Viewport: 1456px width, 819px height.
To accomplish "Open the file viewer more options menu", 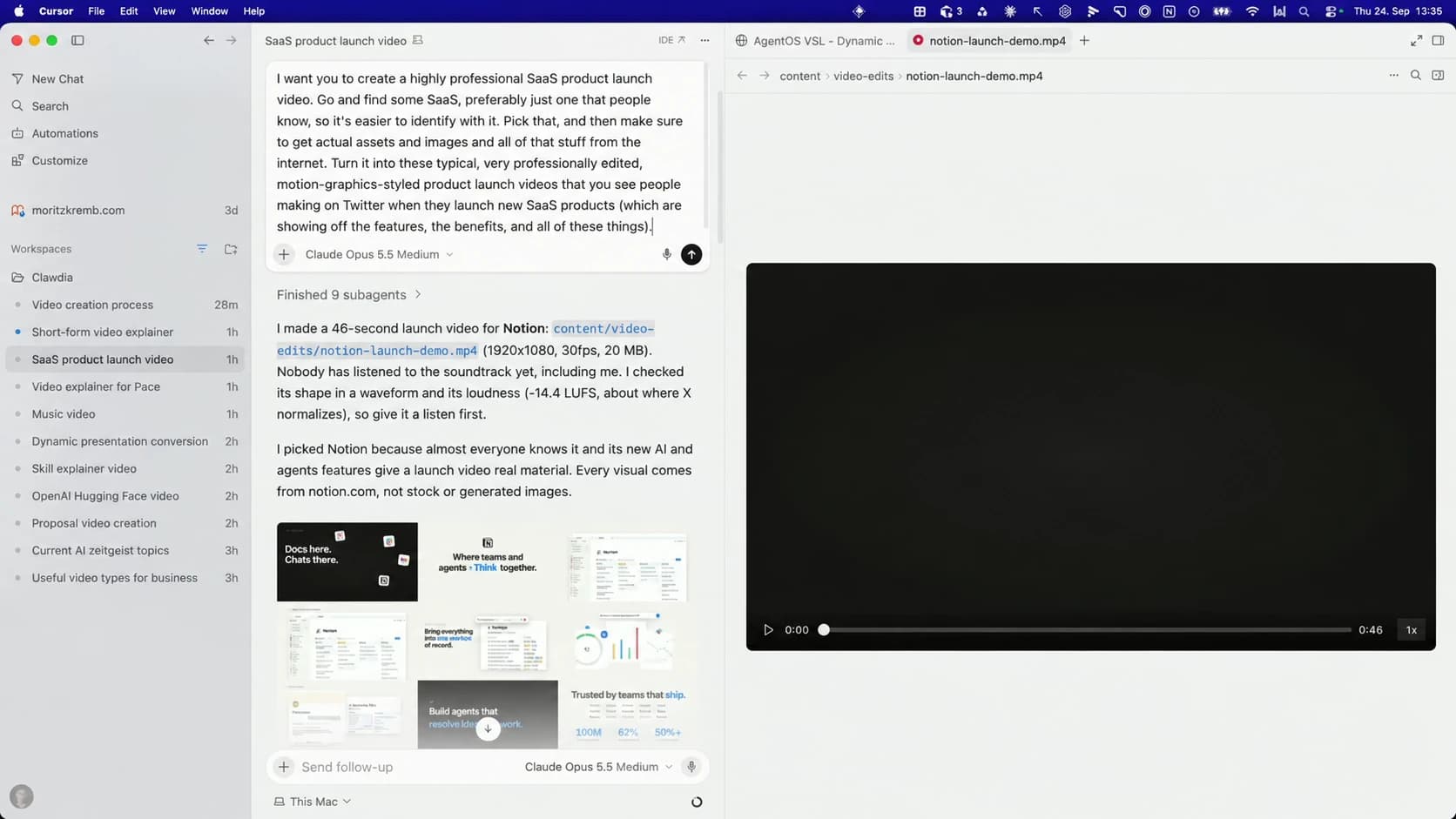I will point(1393,76).
